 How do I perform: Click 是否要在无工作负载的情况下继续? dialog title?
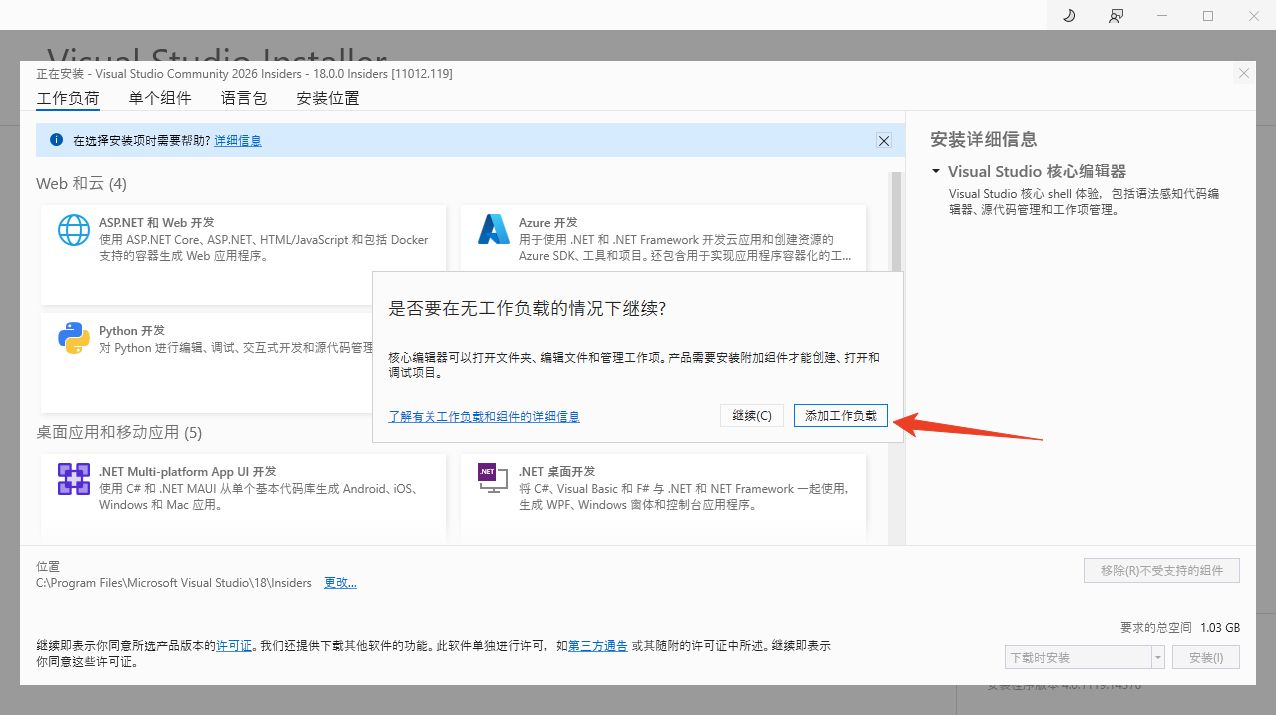point(527,308)
